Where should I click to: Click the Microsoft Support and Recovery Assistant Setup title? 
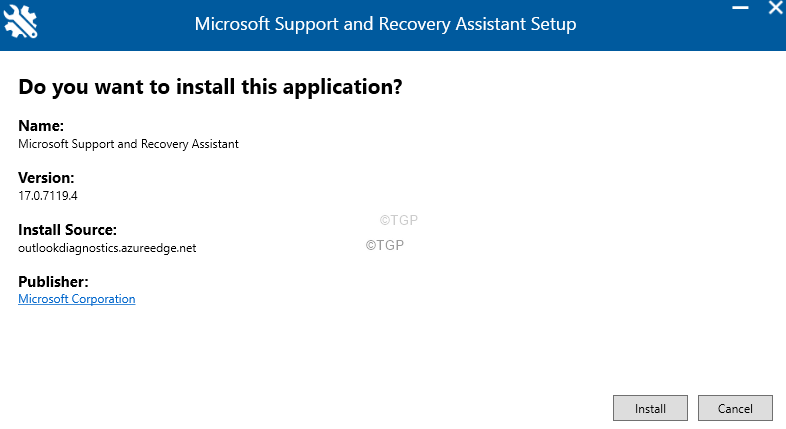point(385,24)
